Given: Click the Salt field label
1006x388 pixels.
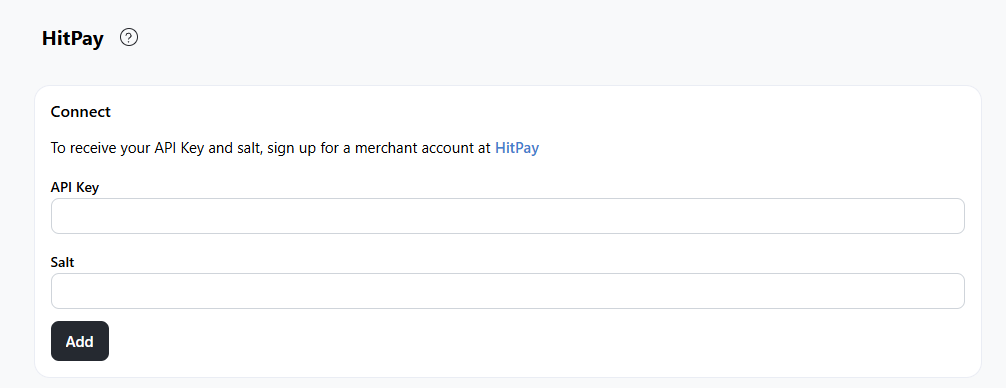Looking at the screenshot, I should [x=63, y=262].
